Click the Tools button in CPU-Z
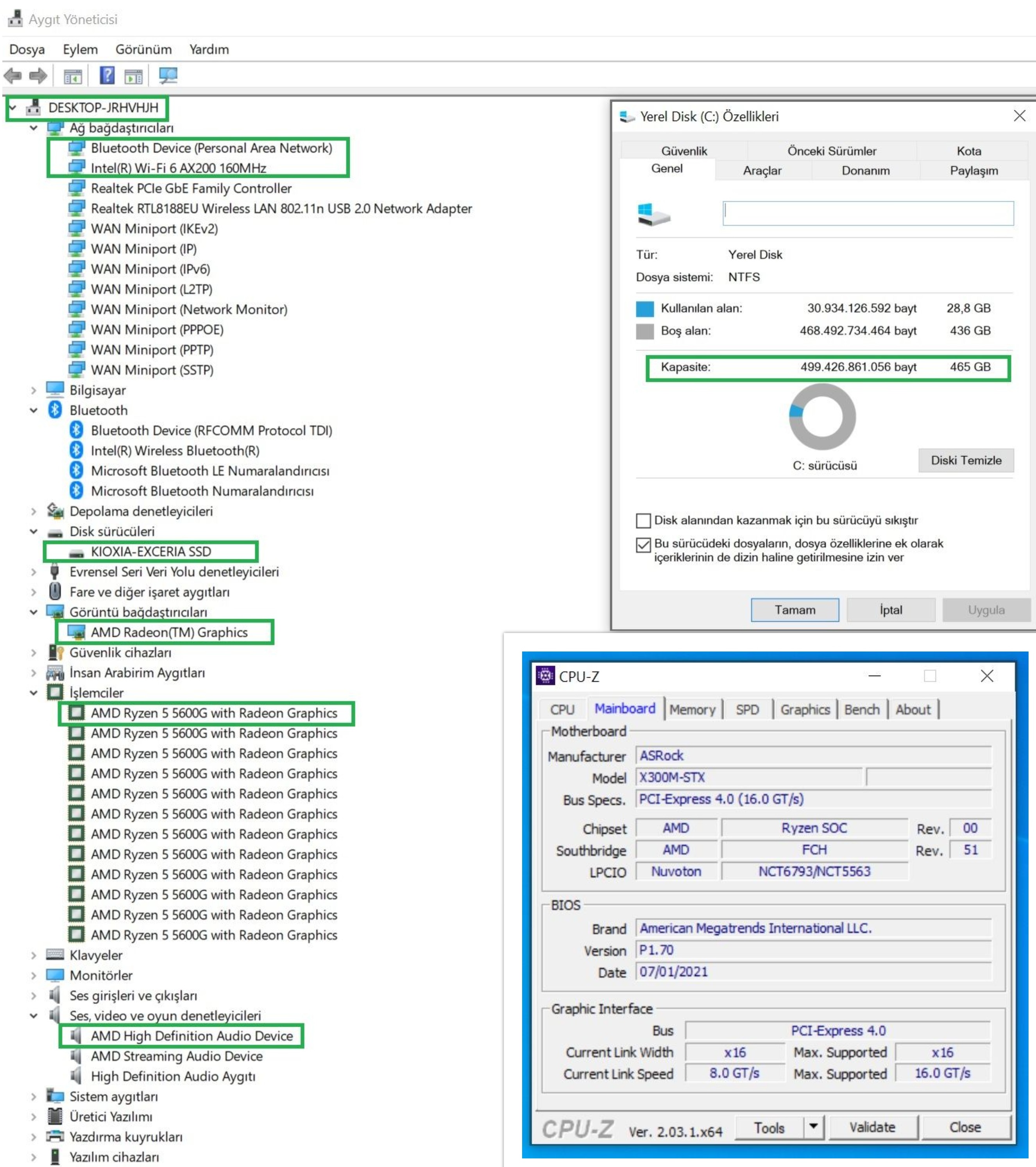Viewport: 1036px width, 1167px height. [769, 1128]
